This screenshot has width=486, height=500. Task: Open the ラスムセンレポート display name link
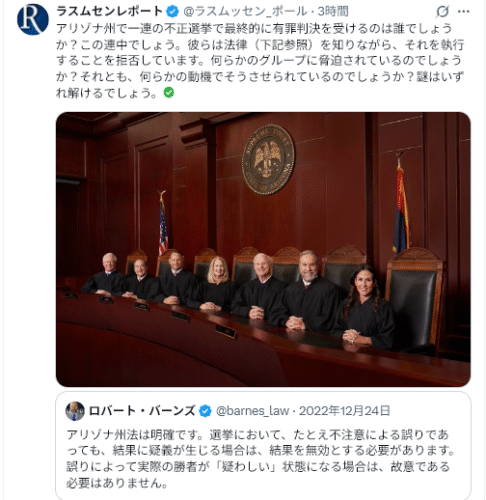(x=109, y=11)
